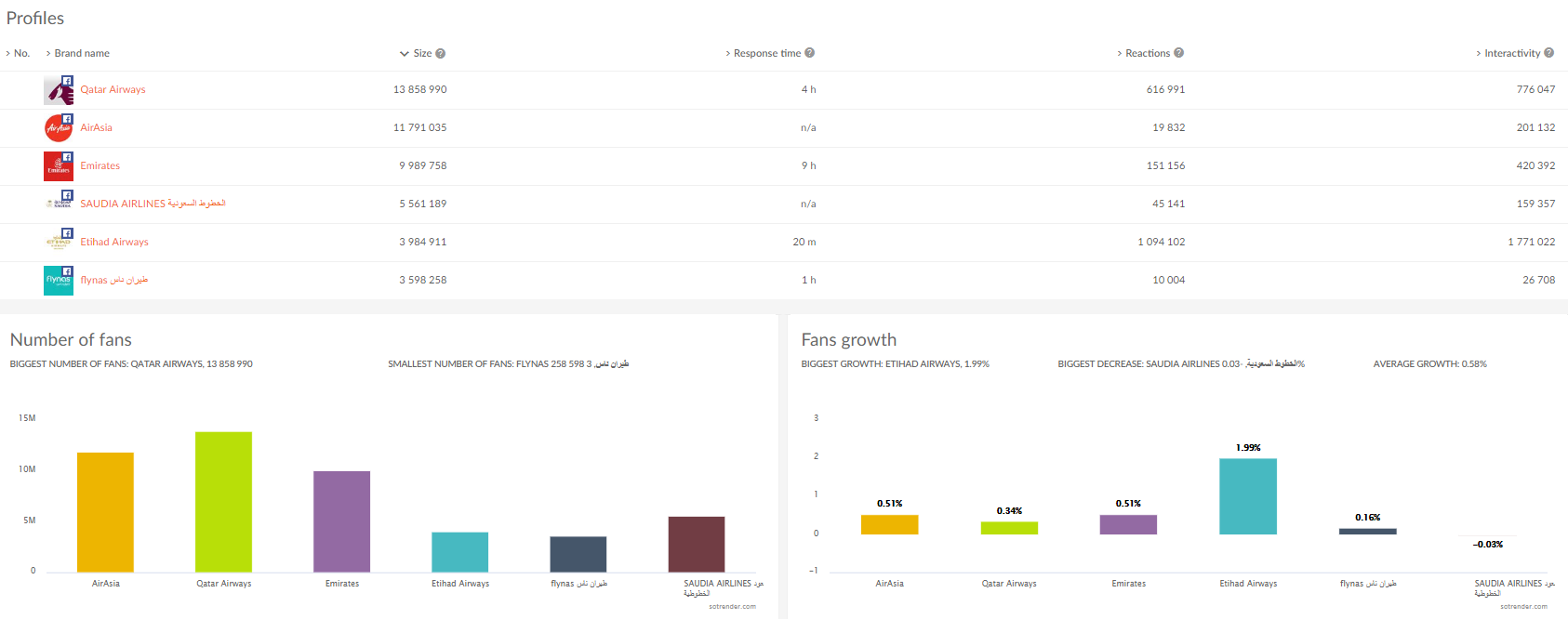Click the Size column help icon
This screenshot has height=619, width=1568.
click(x=441, y=53)
